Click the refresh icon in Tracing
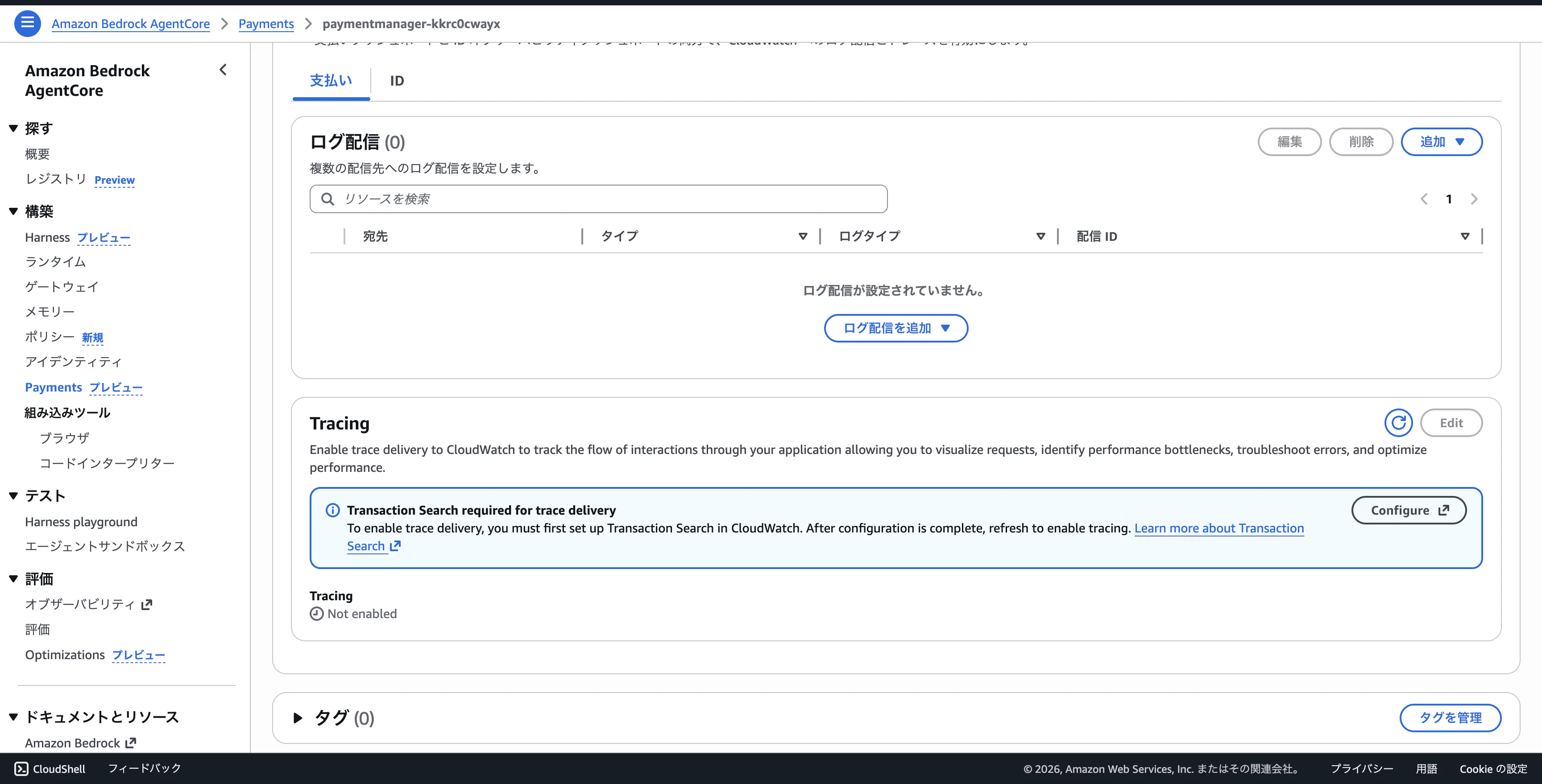 [x=1398, y=423]
